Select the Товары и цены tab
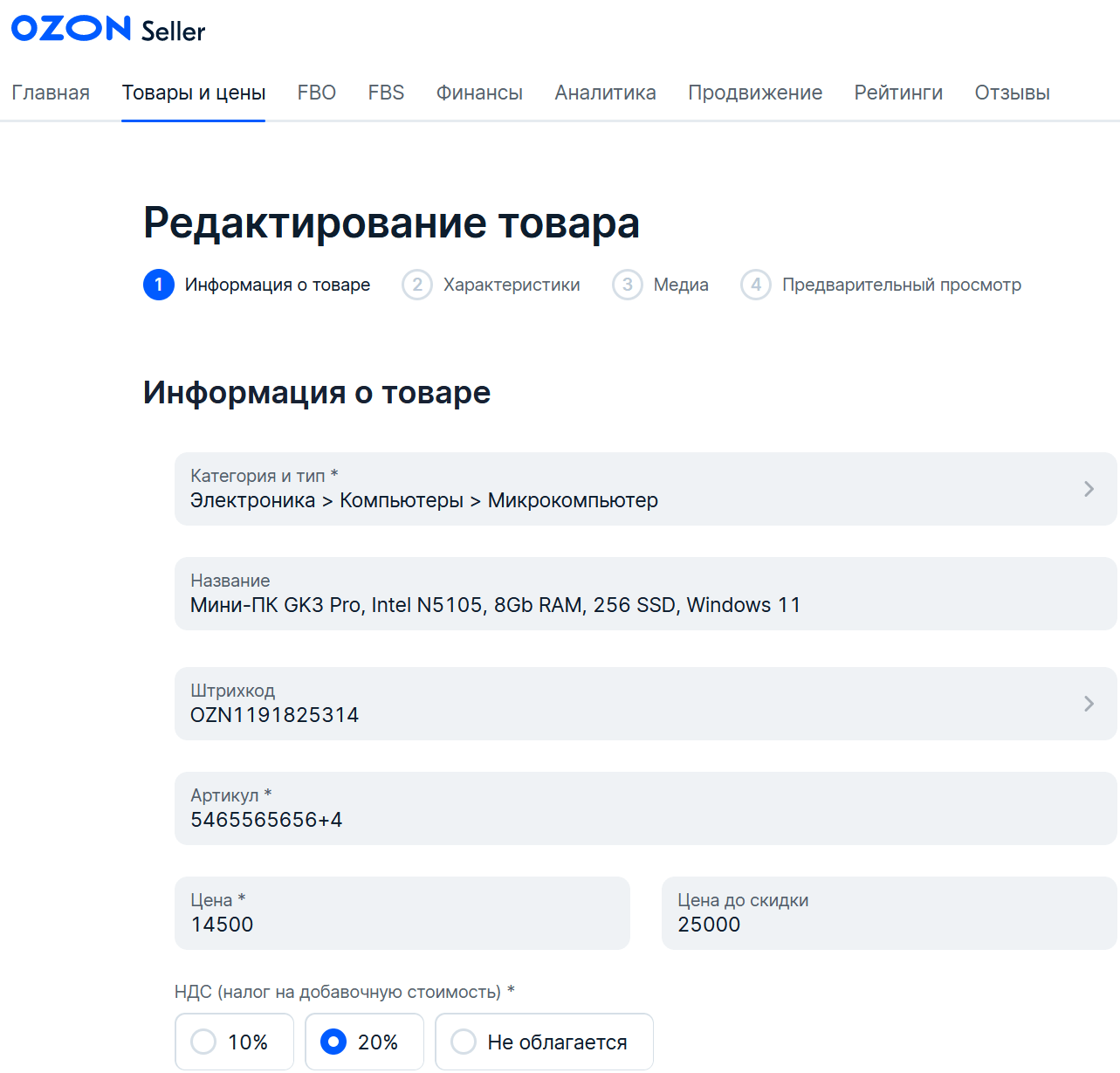1120x1073 pixels. coord(194,93)
